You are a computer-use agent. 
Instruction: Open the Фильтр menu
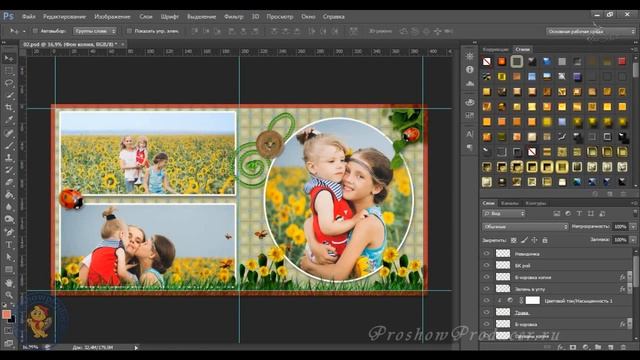[233, 17]
